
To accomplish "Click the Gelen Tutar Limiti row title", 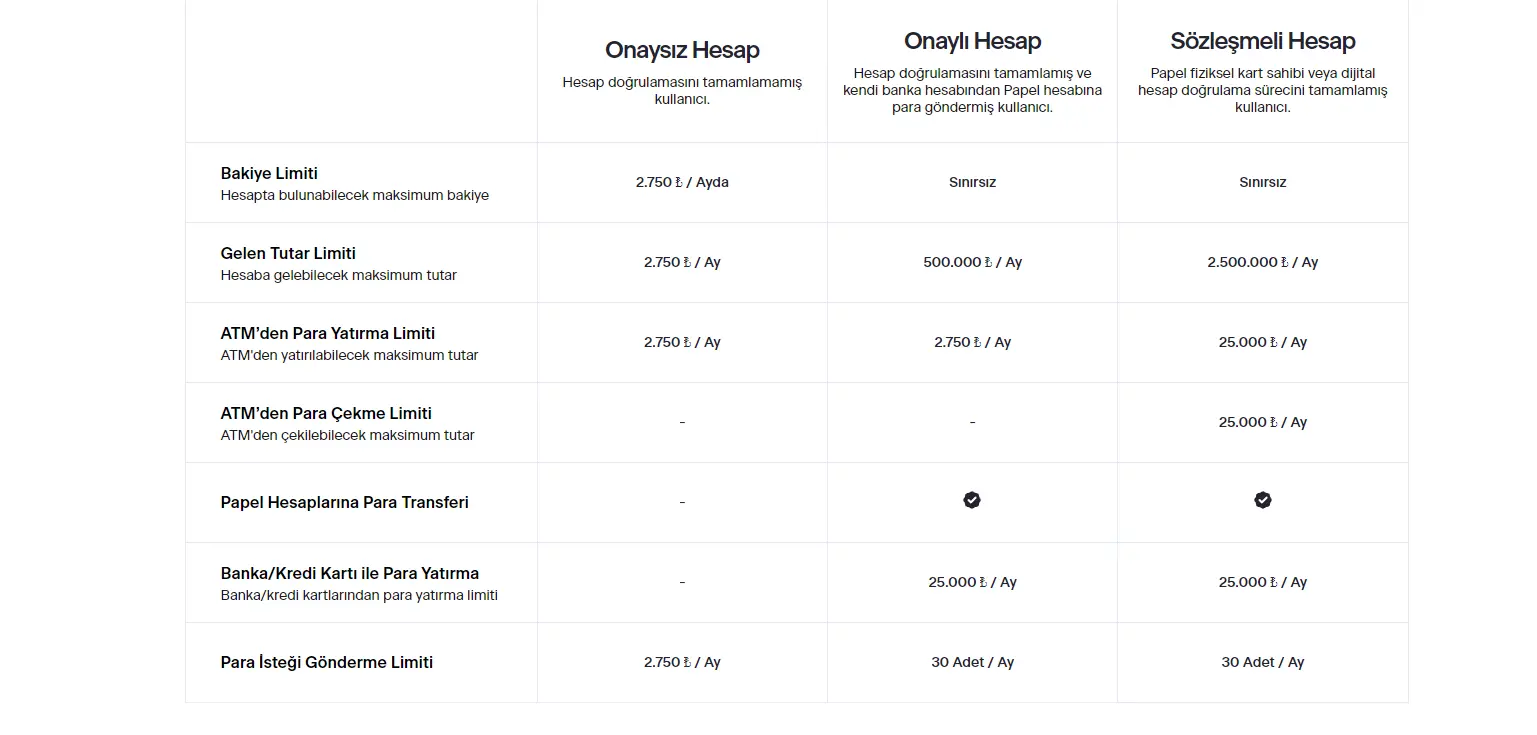I will click(288, 253).
